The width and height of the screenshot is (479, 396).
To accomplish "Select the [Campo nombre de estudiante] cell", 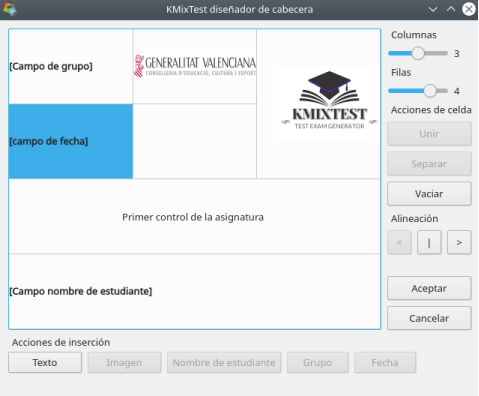I will [194, 292].
